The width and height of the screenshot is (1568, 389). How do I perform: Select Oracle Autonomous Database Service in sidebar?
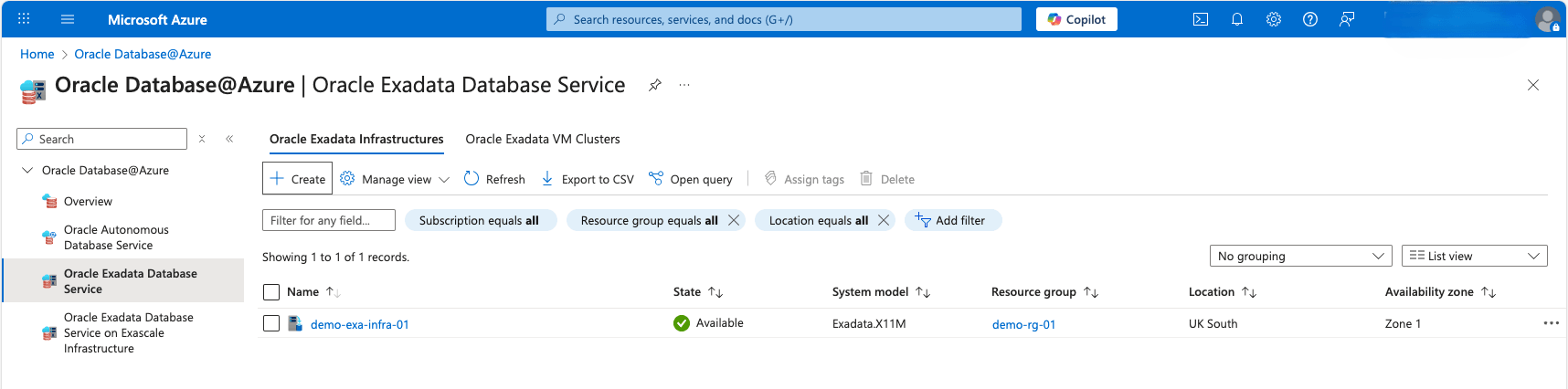(116, 237)
